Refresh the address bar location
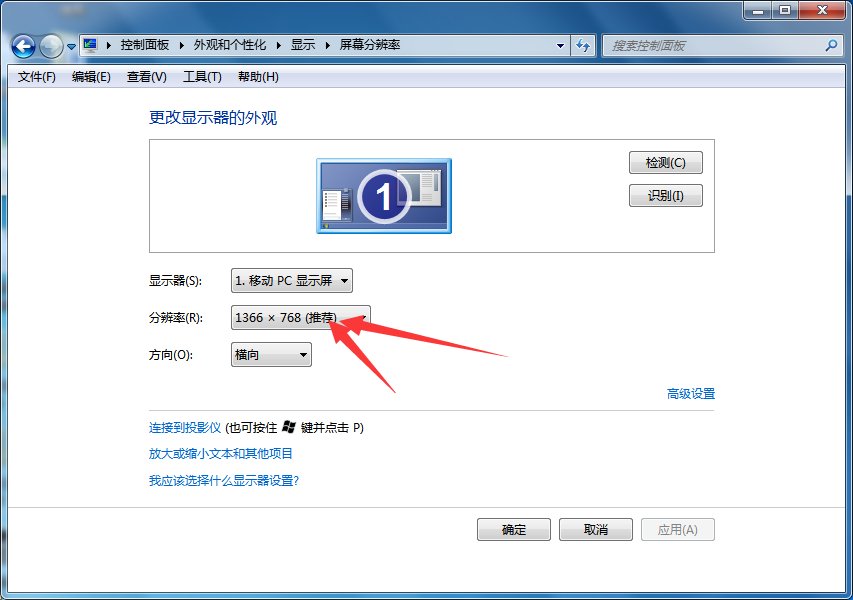 (583, 46)
